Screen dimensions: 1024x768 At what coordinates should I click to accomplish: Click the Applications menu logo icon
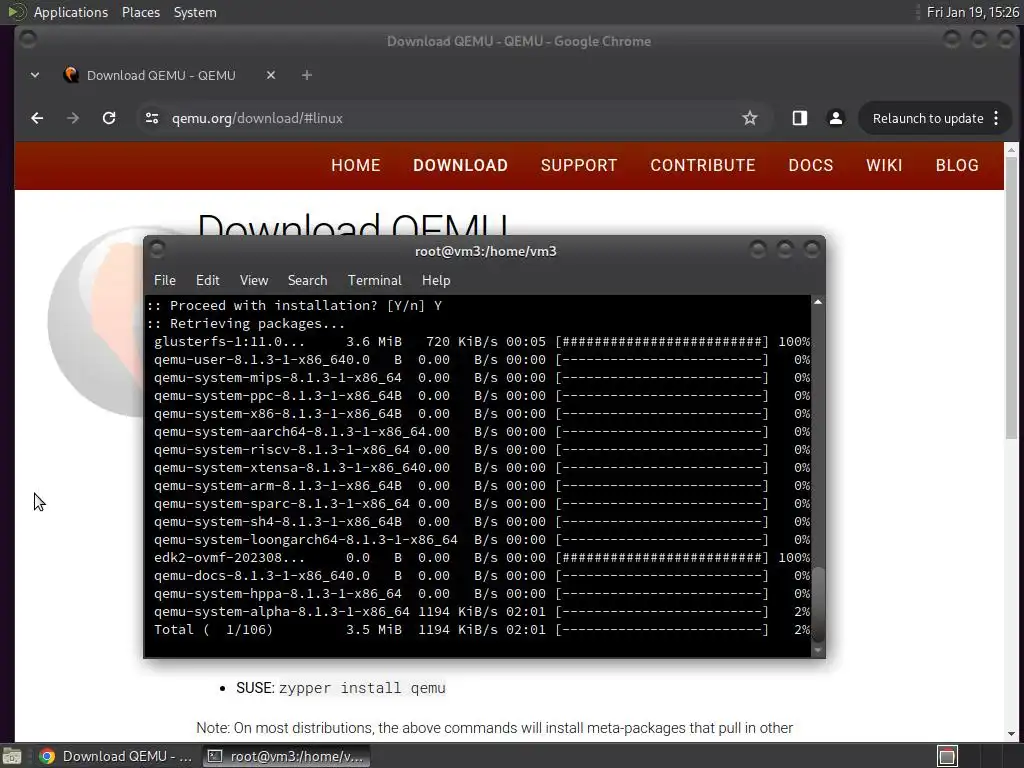coord(16,12)
